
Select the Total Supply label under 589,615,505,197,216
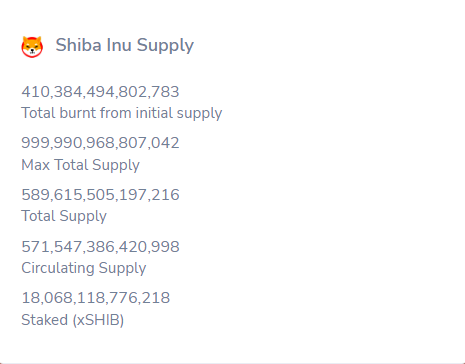tap(64, 216)
